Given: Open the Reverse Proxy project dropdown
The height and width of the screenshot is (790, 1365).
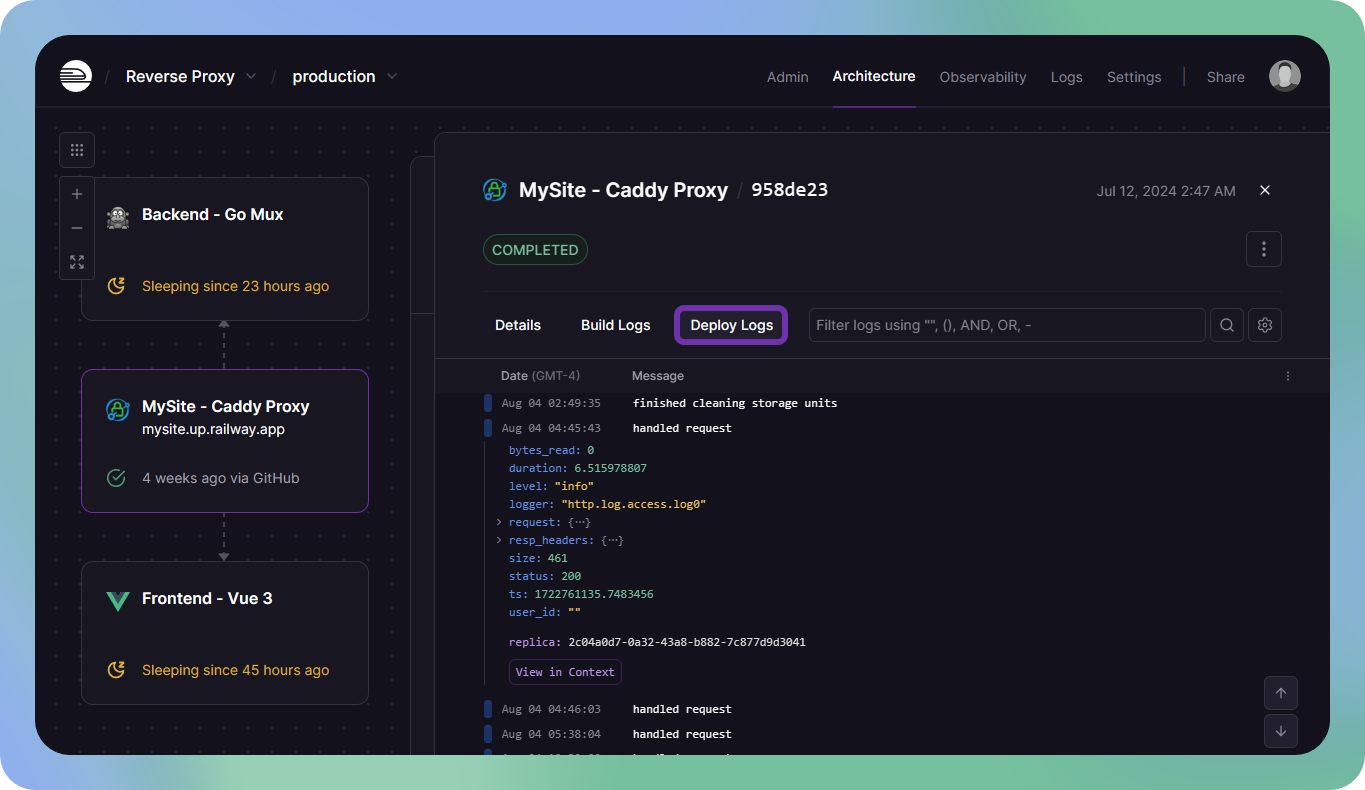Looking at the screenshot, I should pyautogui.click(x=191, y=76).
